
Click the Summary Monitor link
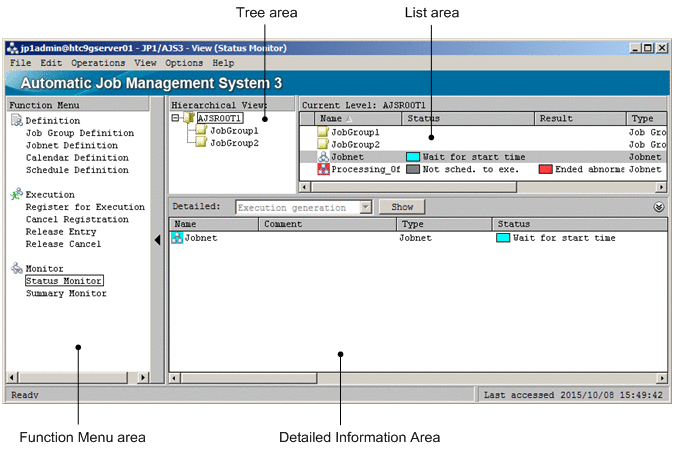pyautogui.click(x=66, y=294)
